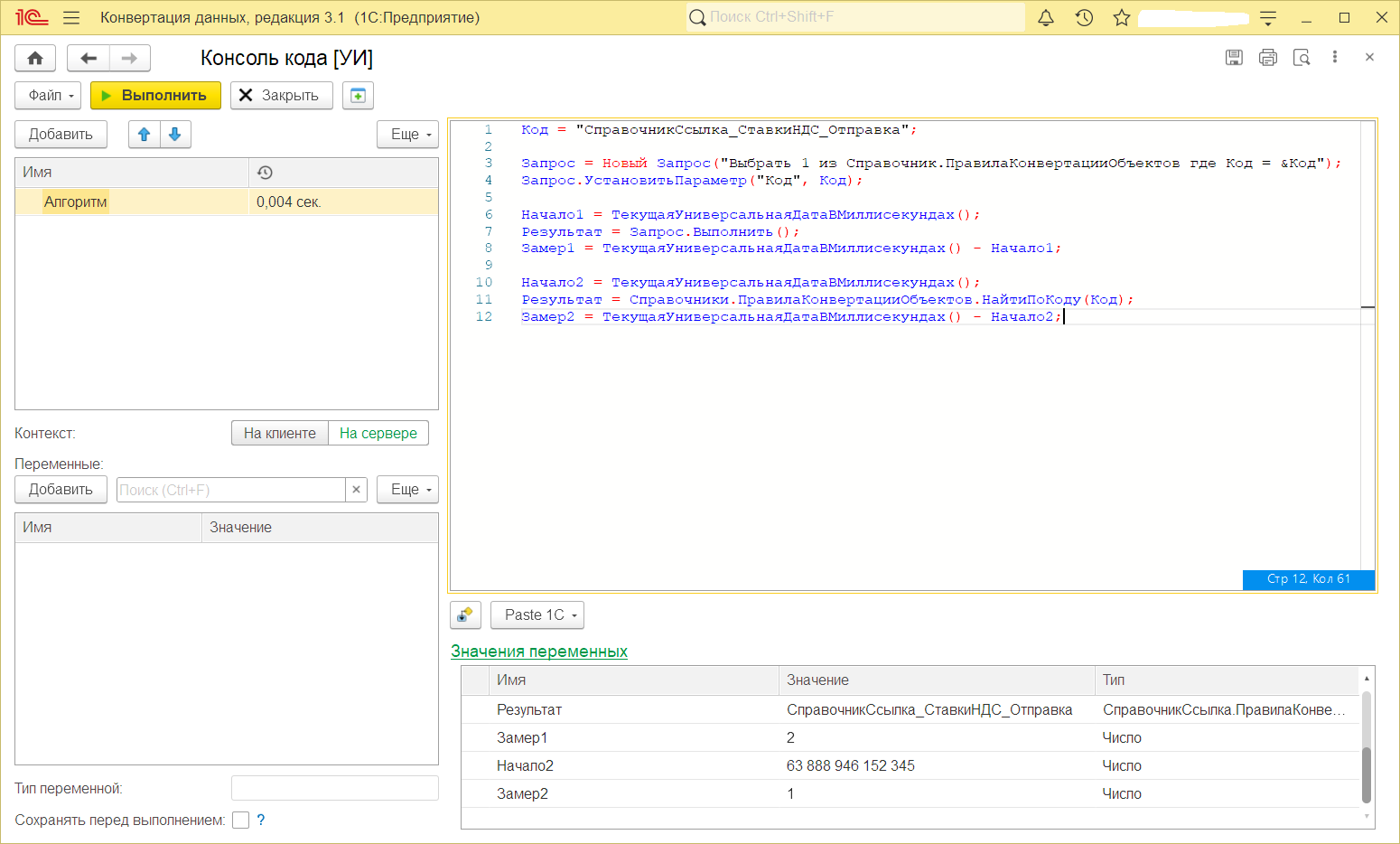1400x844 pixels.
Task: Click the Имя column header in algorithms list
Action: [x=132, y=173]
